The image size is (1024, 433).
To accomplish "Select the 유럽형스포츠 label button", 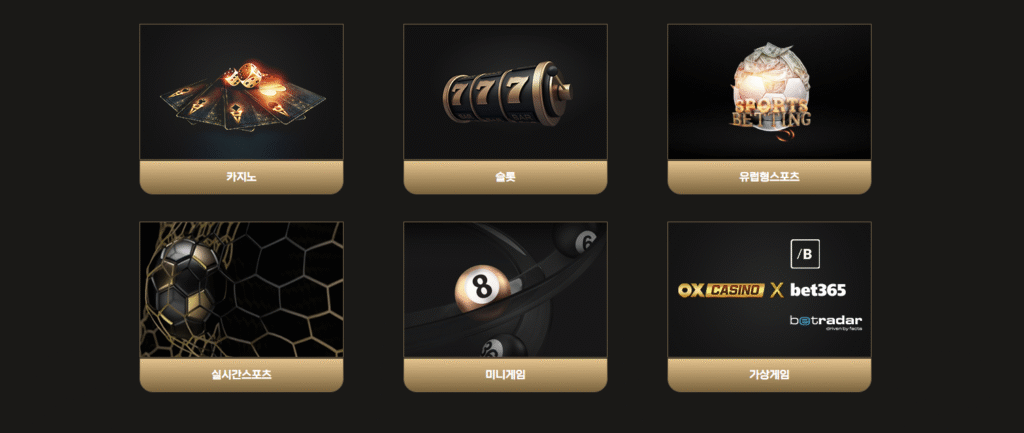I will (x=769, y=177).
